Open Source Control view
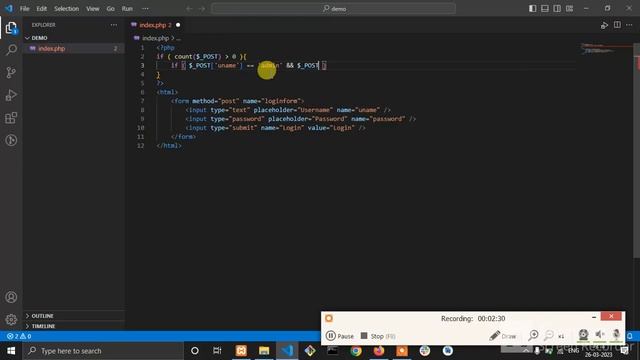 pos(11,73)
